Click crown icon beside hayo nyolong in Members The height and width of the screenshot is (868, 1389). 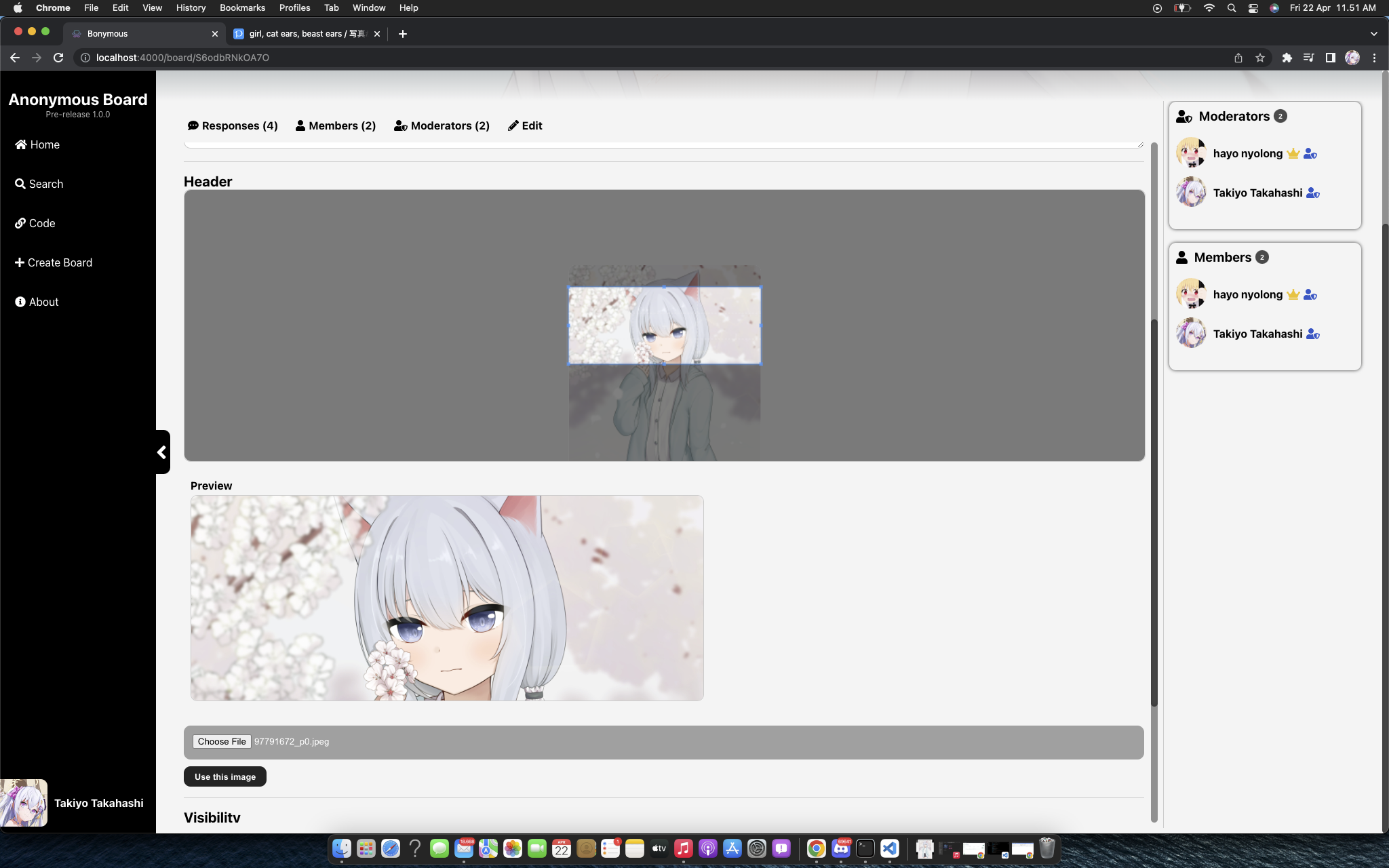tap(1293, 294)
